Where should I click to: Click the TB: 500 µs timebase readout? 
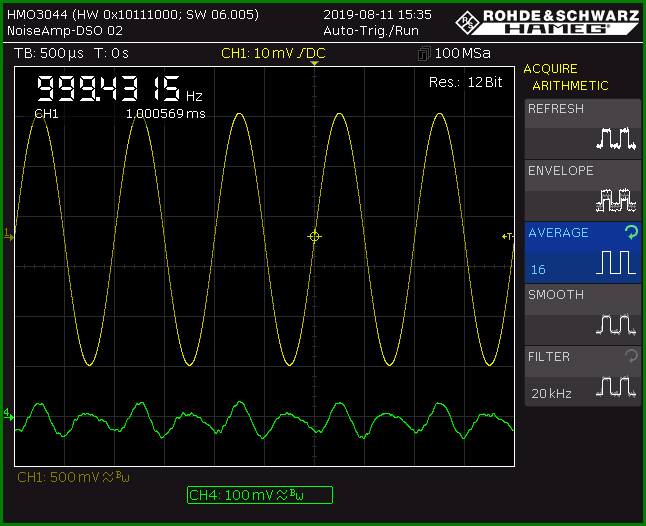(x=49, y=53)
